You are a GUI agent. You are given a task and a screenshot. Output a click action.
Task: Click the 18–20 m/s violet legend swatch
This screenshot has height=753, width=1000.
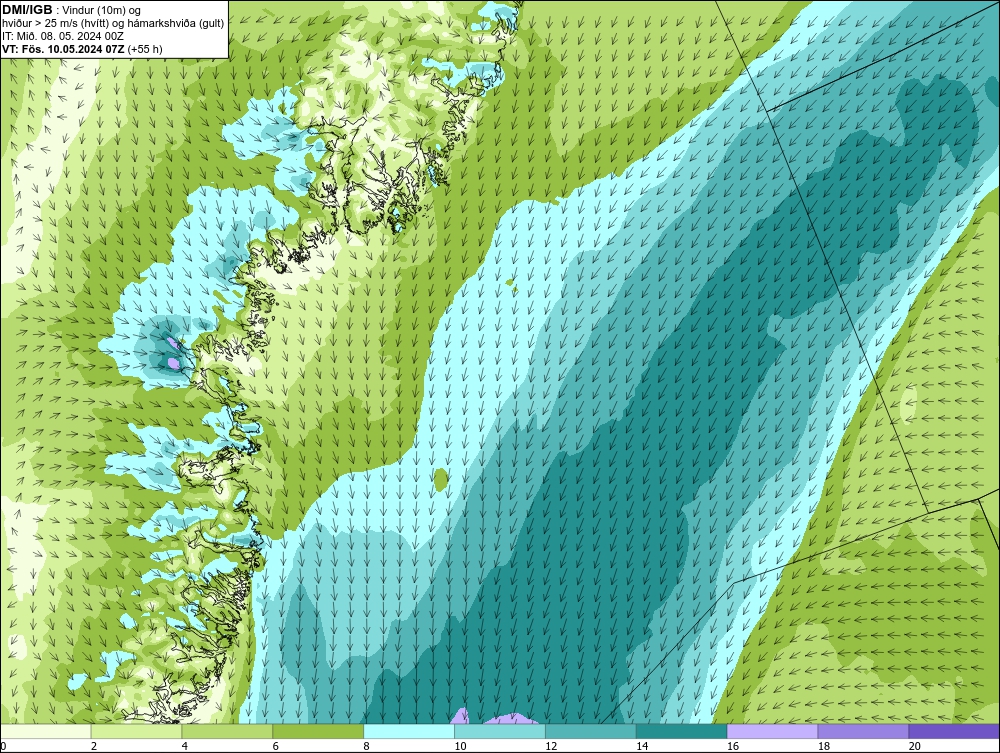[x=864, y=731]
